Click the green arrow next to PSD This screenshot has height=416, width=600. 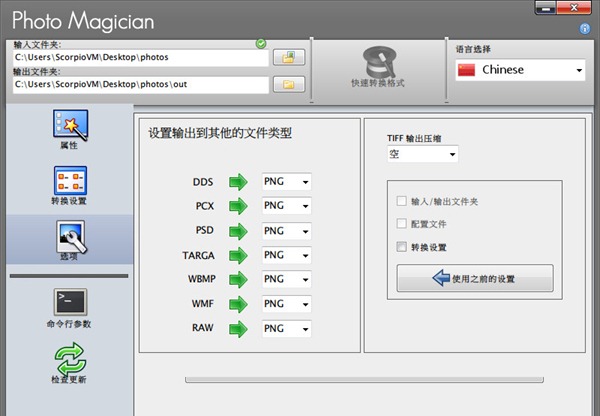(238, 231)
